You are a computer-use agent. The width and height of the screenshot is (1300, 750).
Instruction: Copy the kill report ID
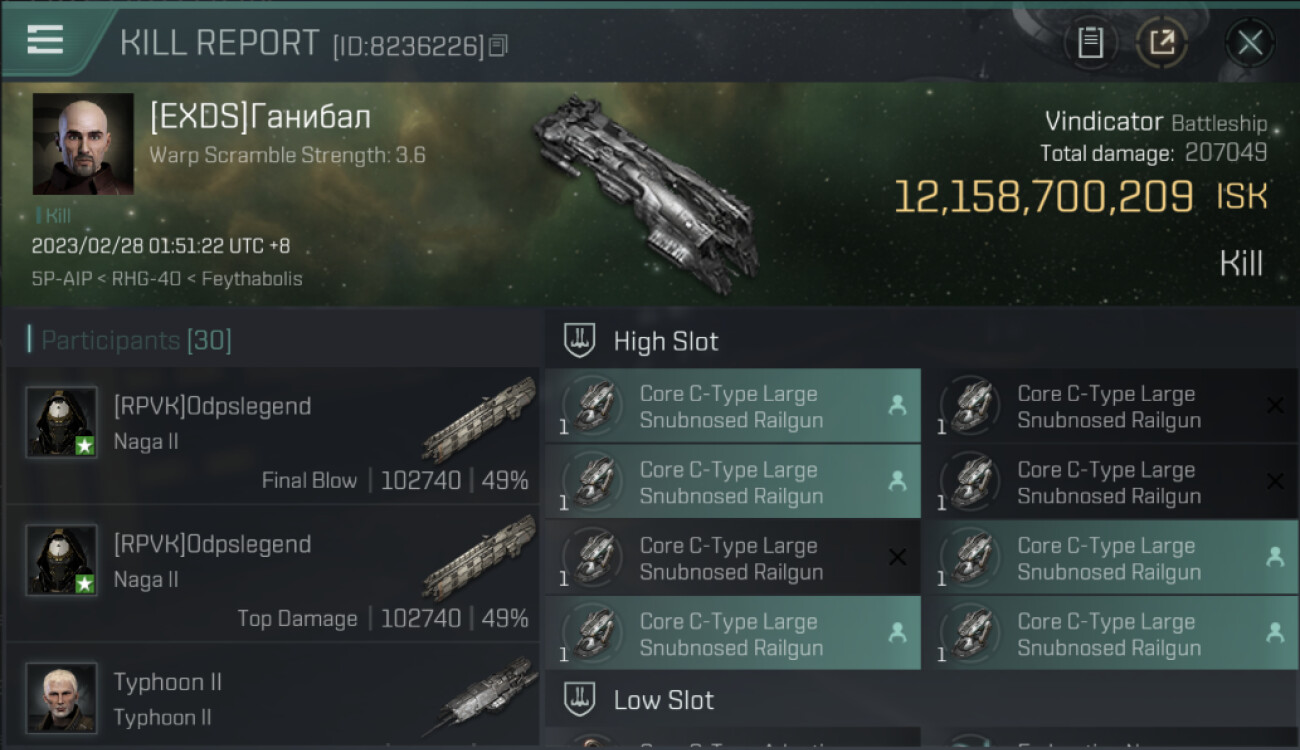[x=498, y=45]
